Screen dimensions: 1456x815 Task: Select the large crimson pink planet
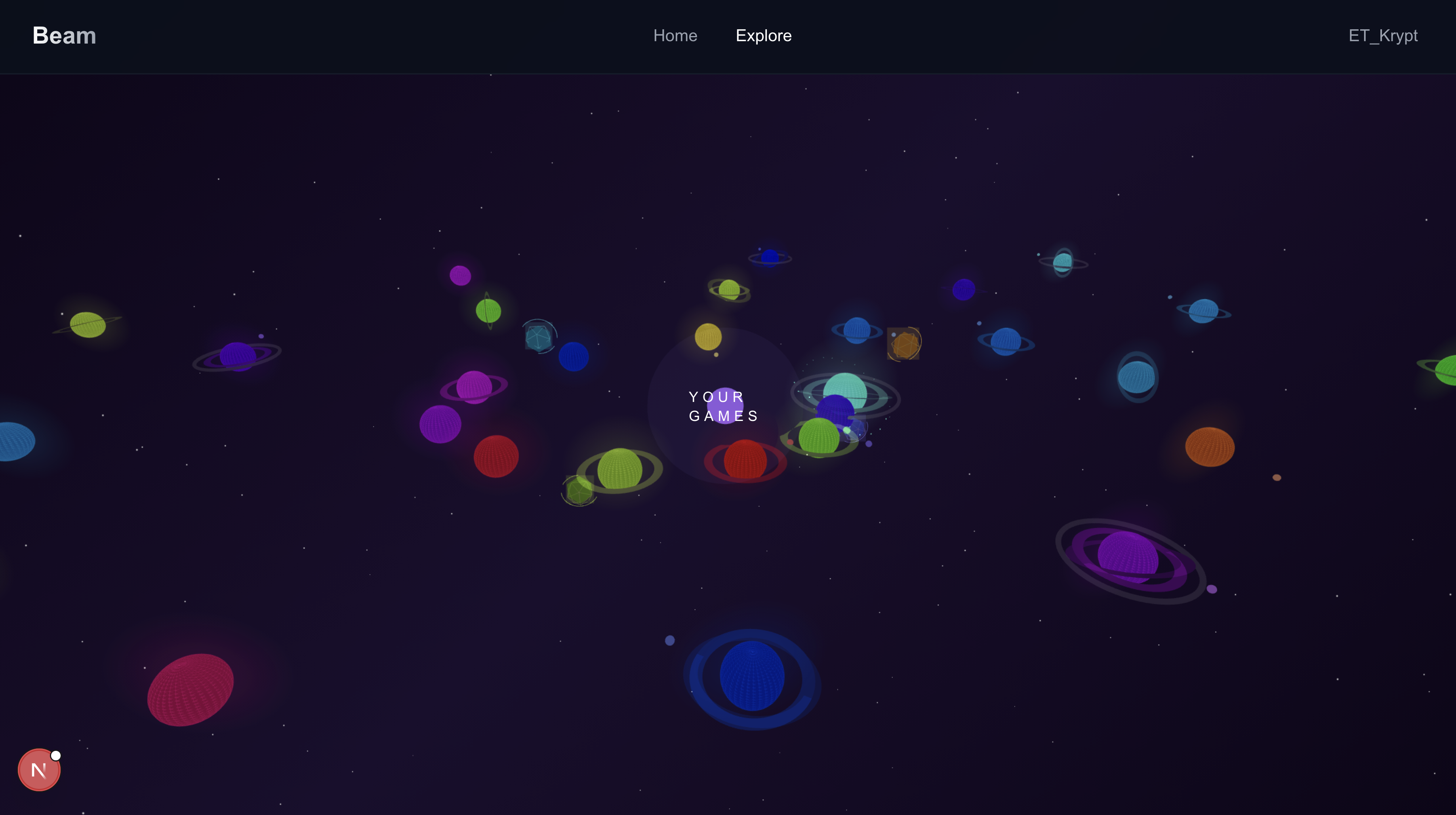[x=191, y=689]
